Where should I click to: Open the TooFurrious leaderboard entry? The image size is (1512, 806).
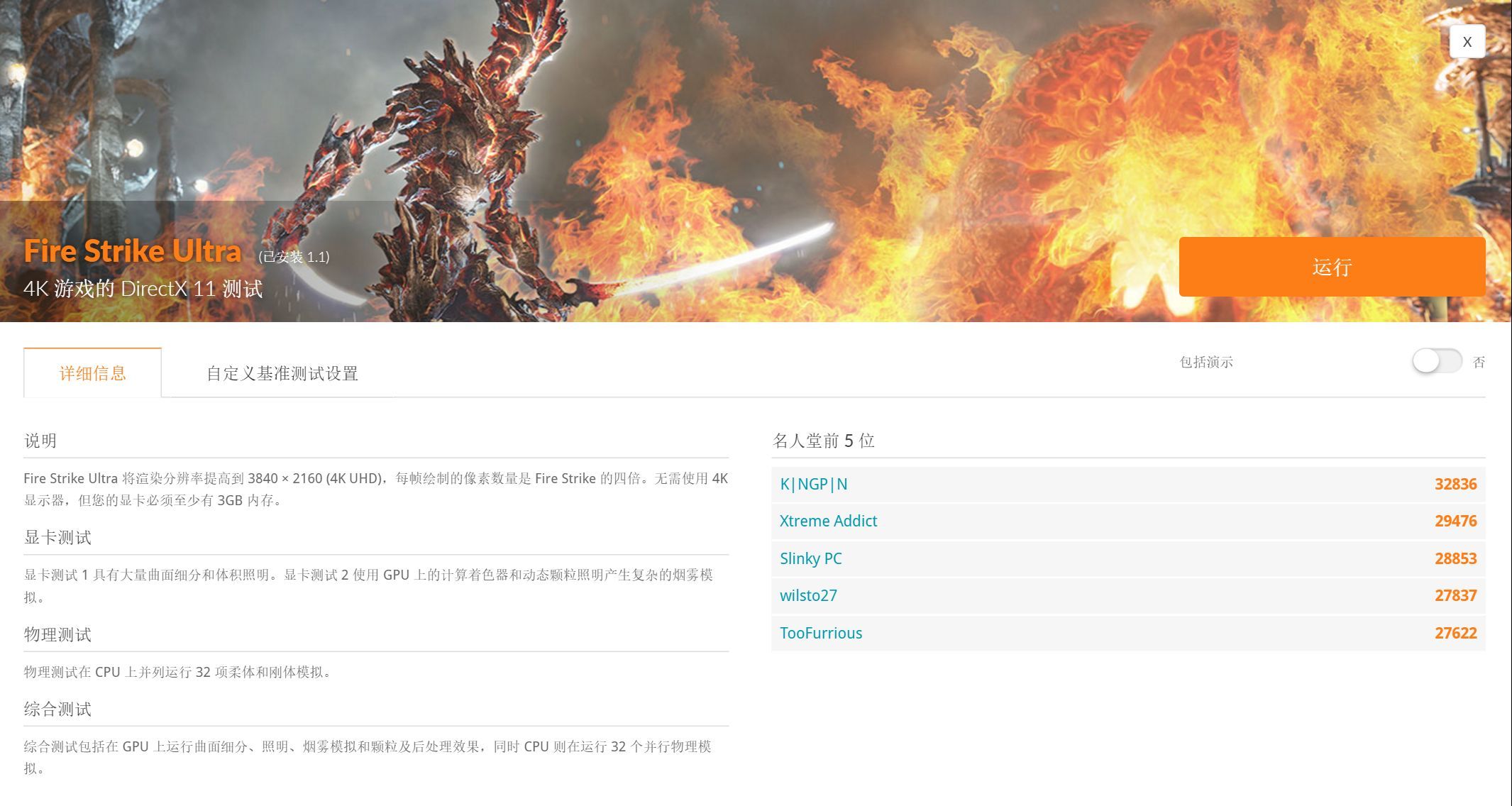[821, 633]
